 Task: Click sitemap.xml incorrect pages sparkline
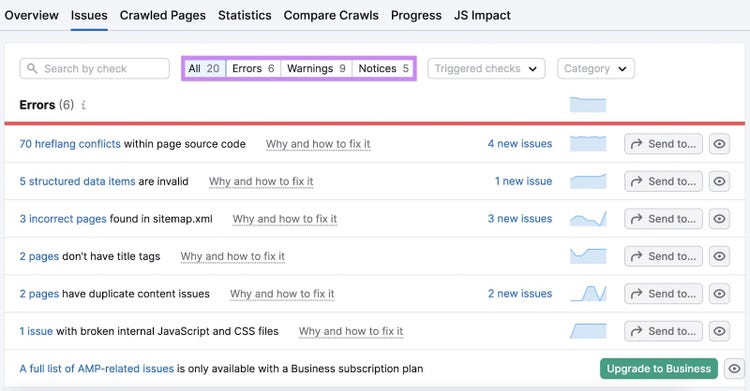pos(588,219)
